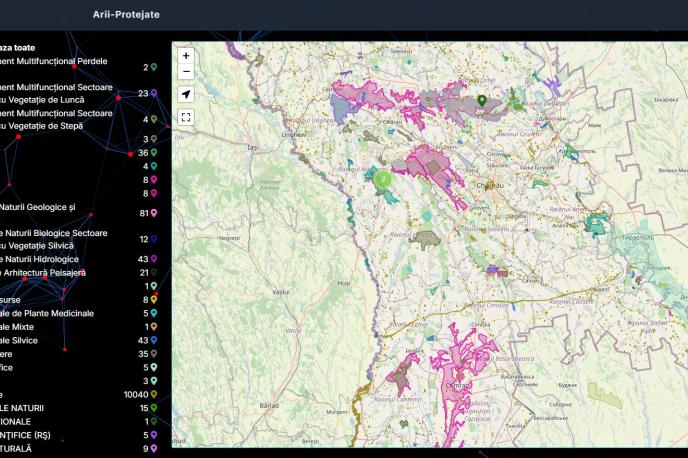Click the Comrat label on the map

(457, 385)
